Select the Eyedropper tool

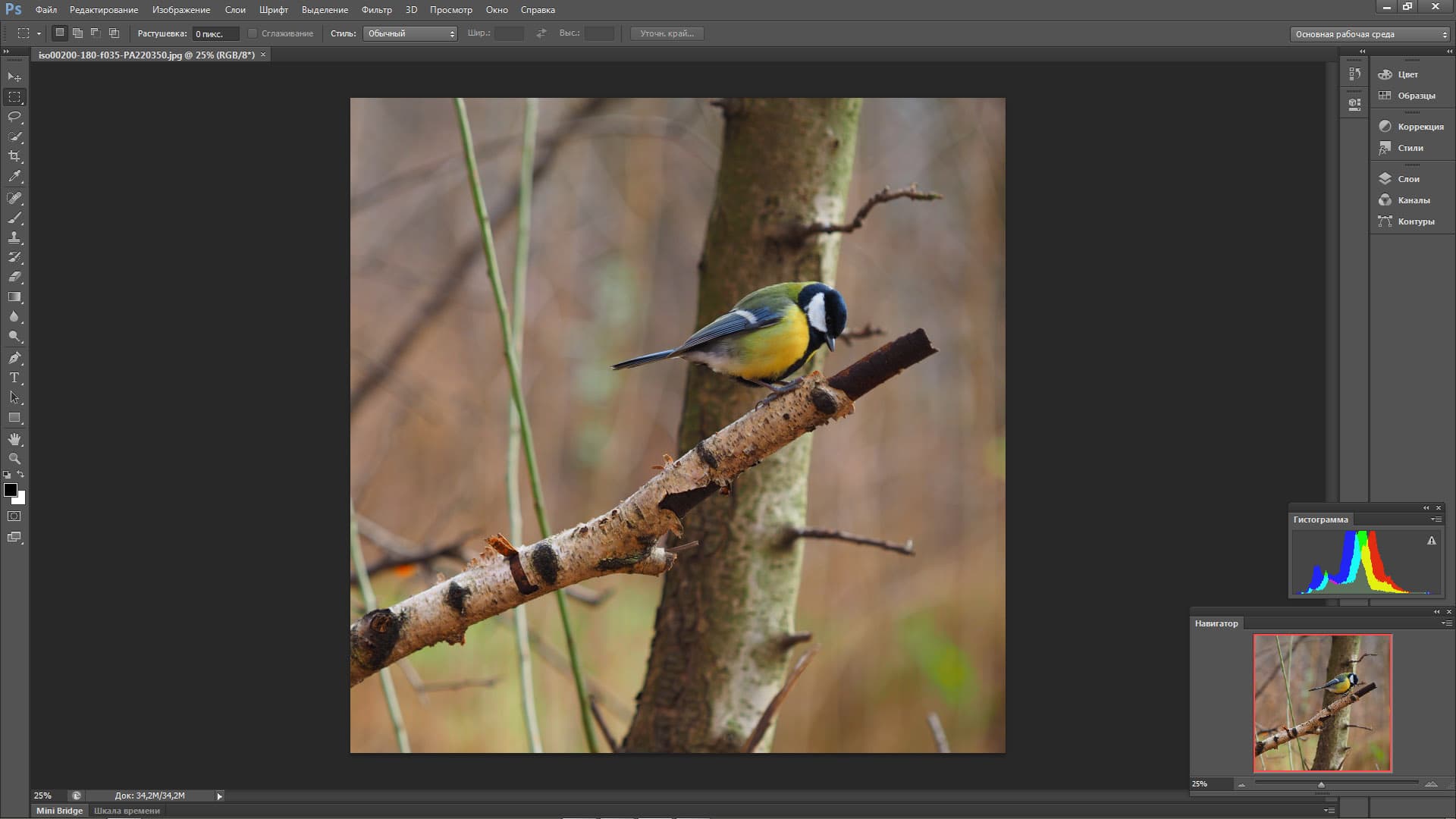(14, 176)
